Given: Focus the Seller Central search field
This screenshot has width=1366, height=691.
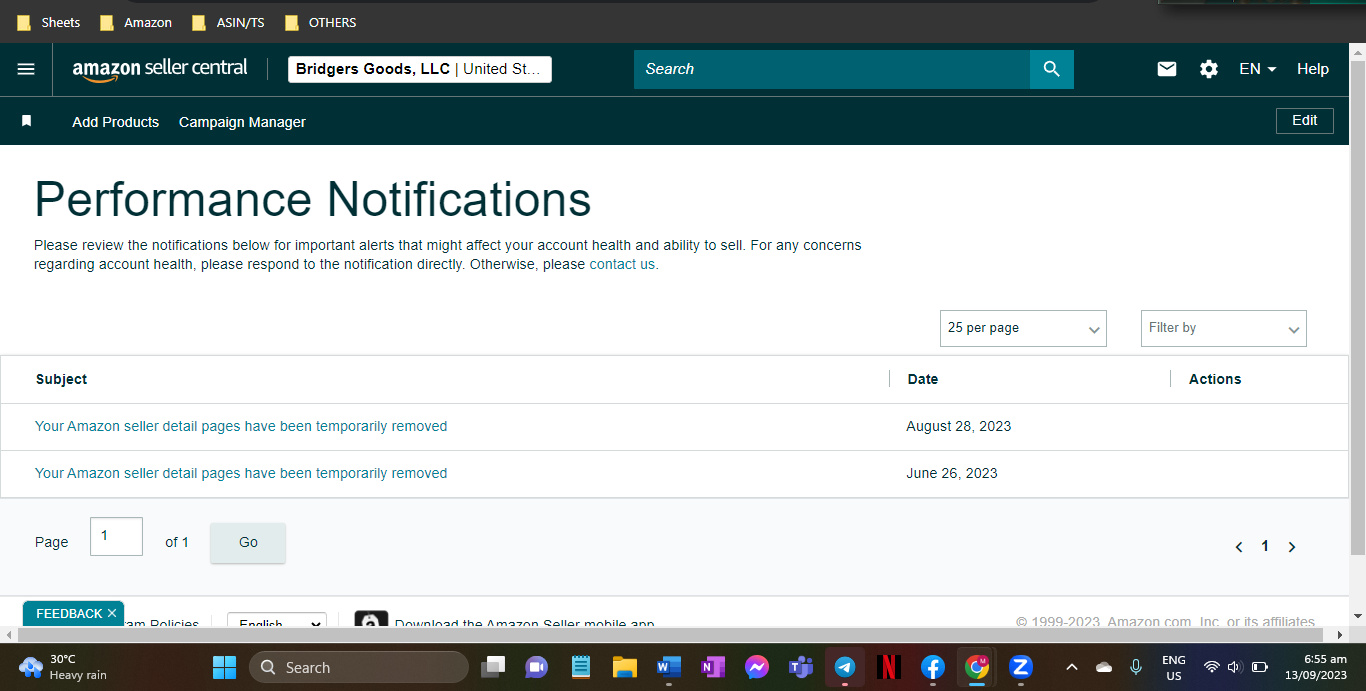Looking at the screenshot, I should coord(832,69).
